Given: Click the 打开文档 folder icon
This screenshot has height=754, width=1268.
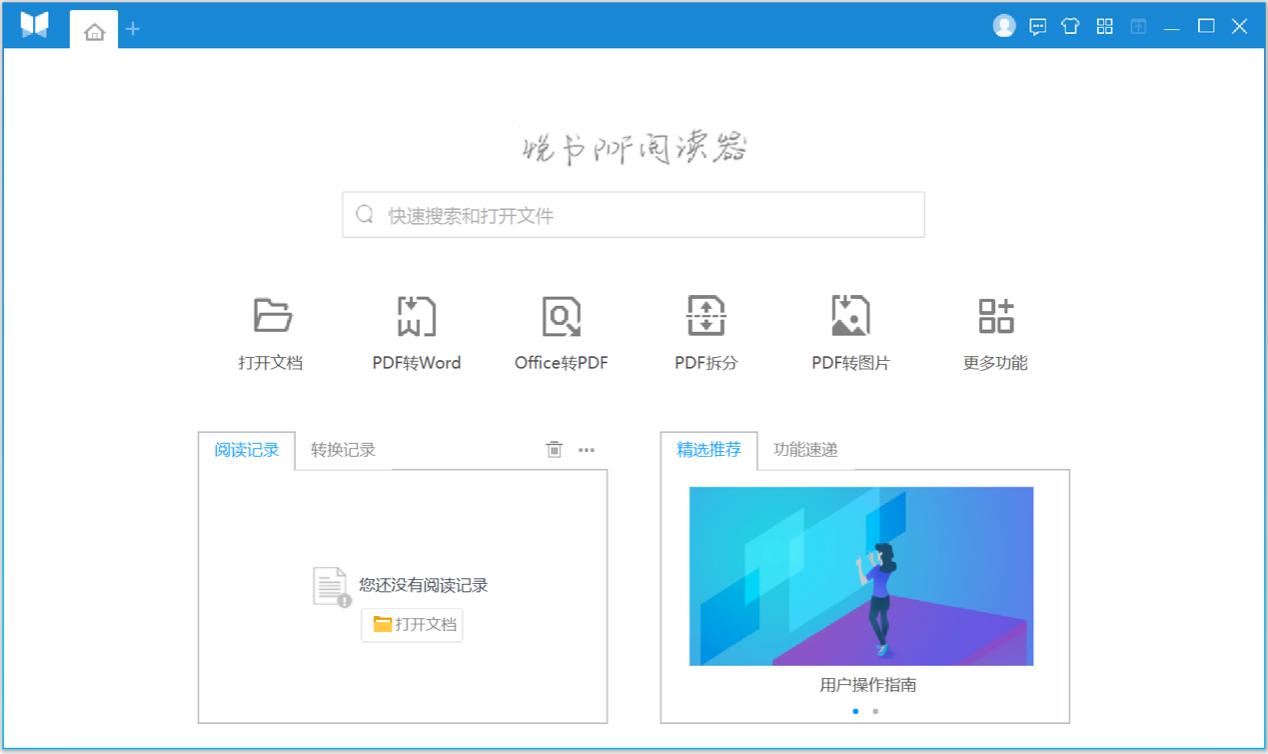Looking at the screenshot, I should pos(271,315).
